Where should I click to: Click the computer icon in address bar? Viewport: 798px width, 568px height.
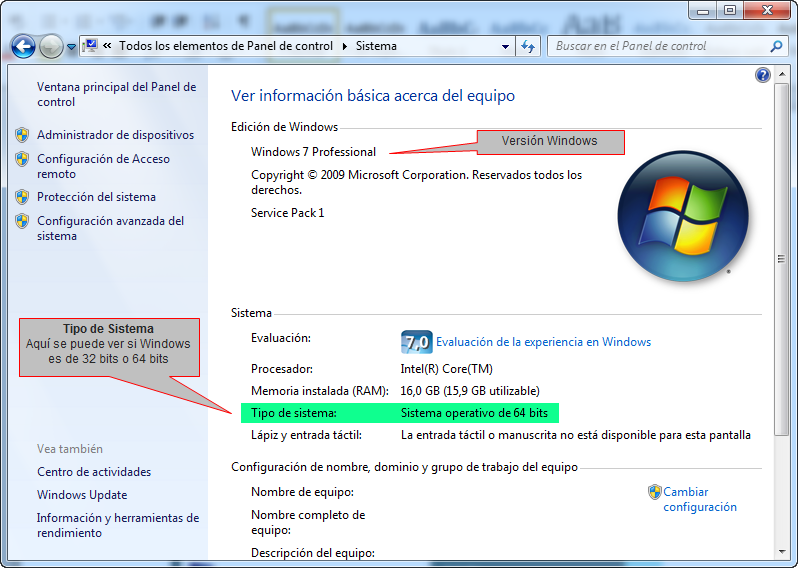pos(90,46)
